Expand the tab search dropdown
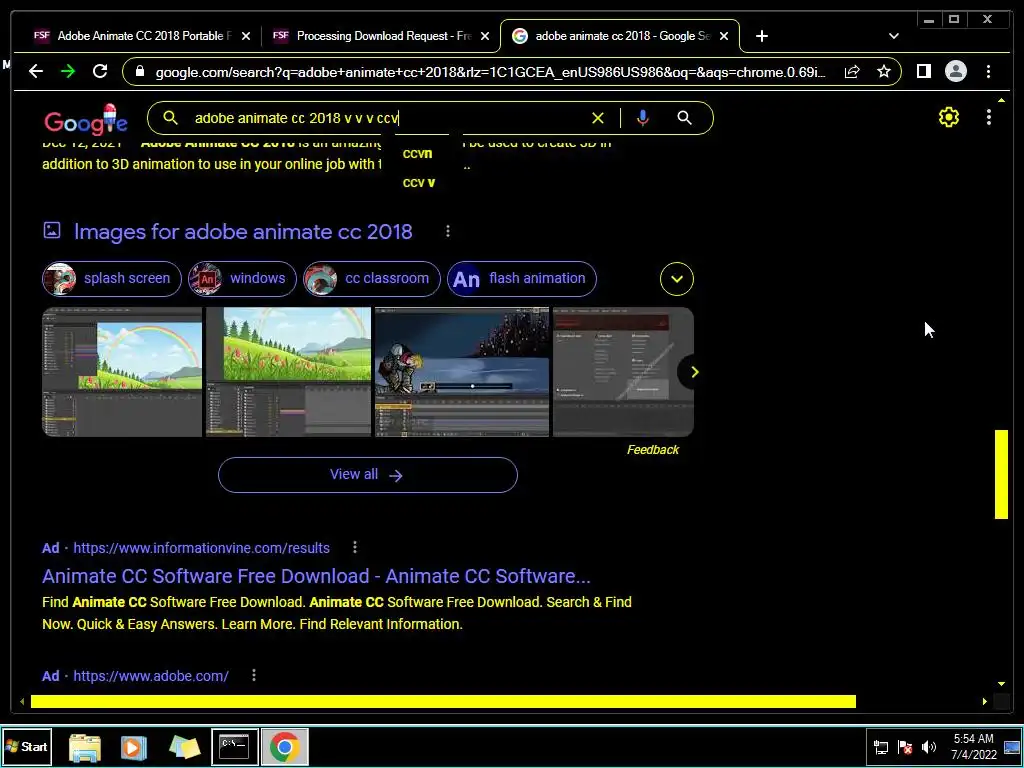This screenshot has height=768, width=1024. click(x=894, y=36)
